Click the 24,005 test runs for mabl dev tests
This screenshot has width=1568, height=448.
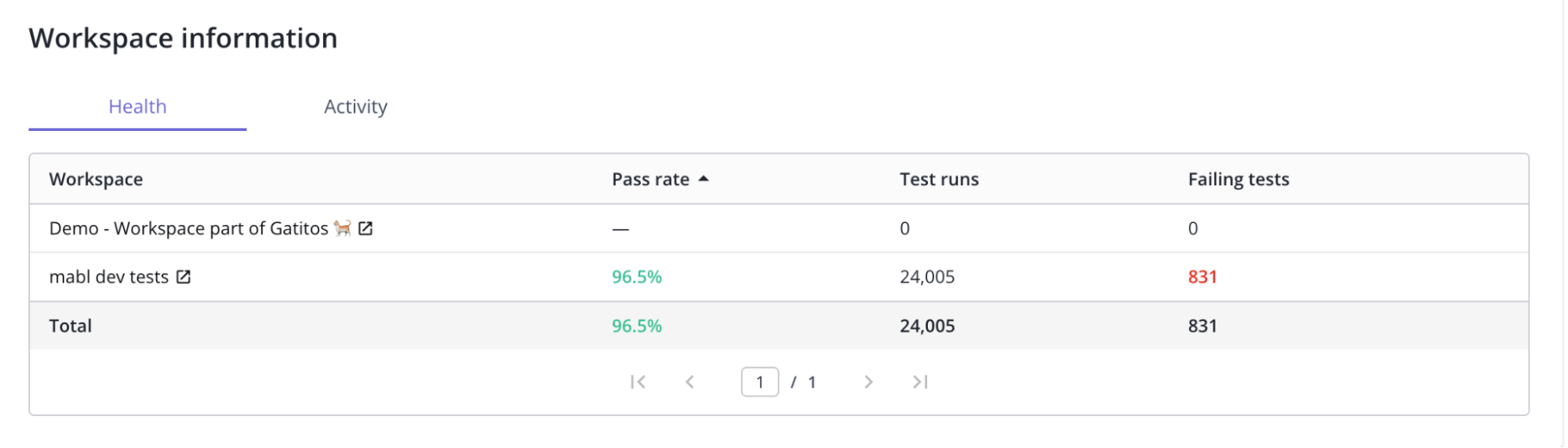pyautogui.click(x=926, y=277)
